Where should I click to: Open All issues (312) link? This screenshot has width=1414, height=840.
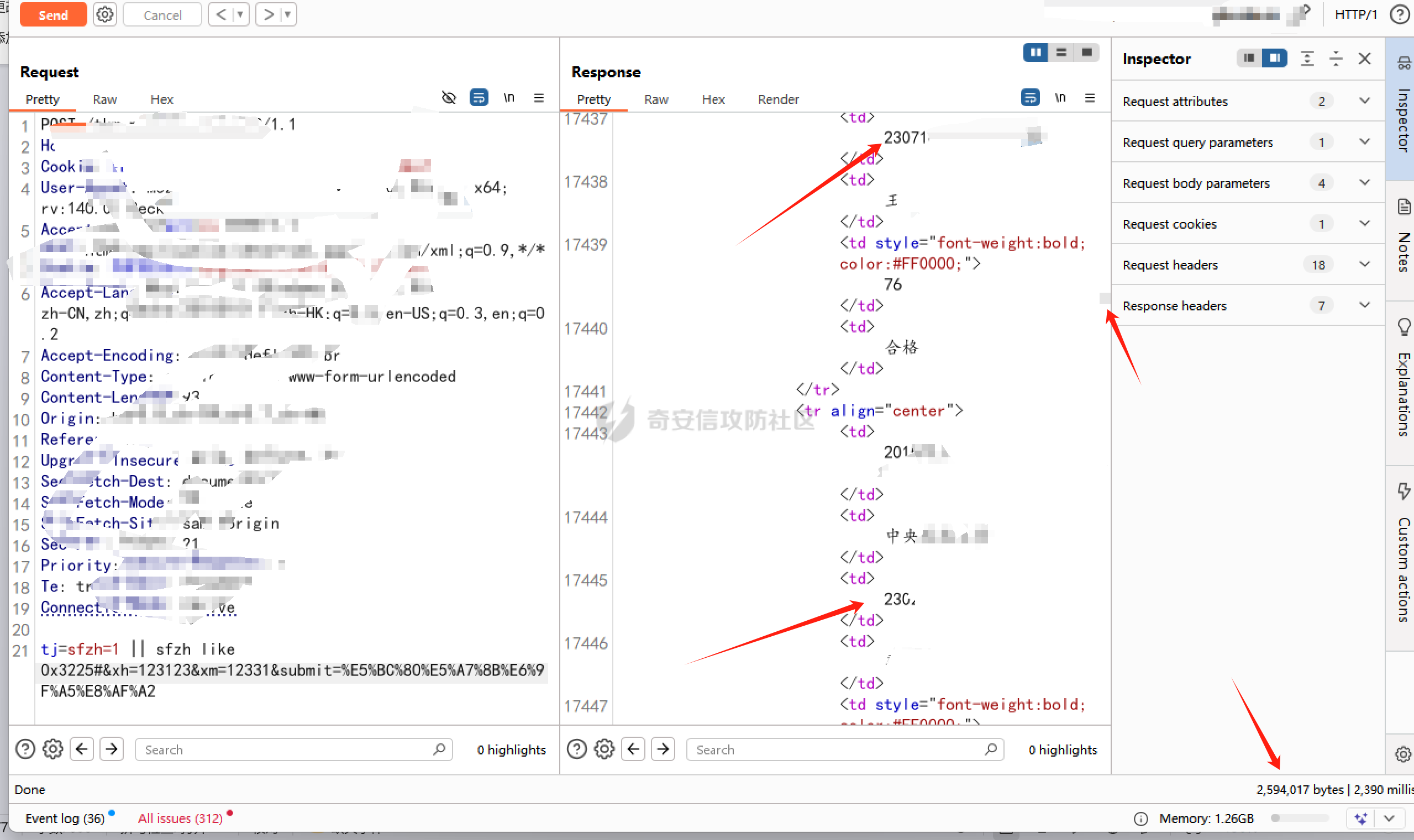180,818
